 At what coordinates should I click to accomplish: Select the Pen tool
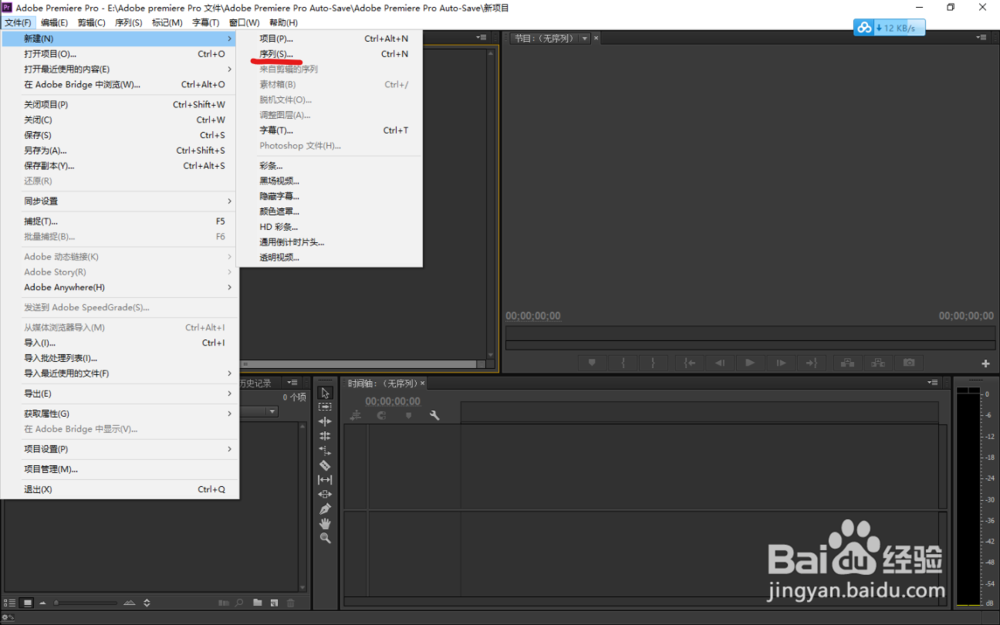tap(325, 509)
